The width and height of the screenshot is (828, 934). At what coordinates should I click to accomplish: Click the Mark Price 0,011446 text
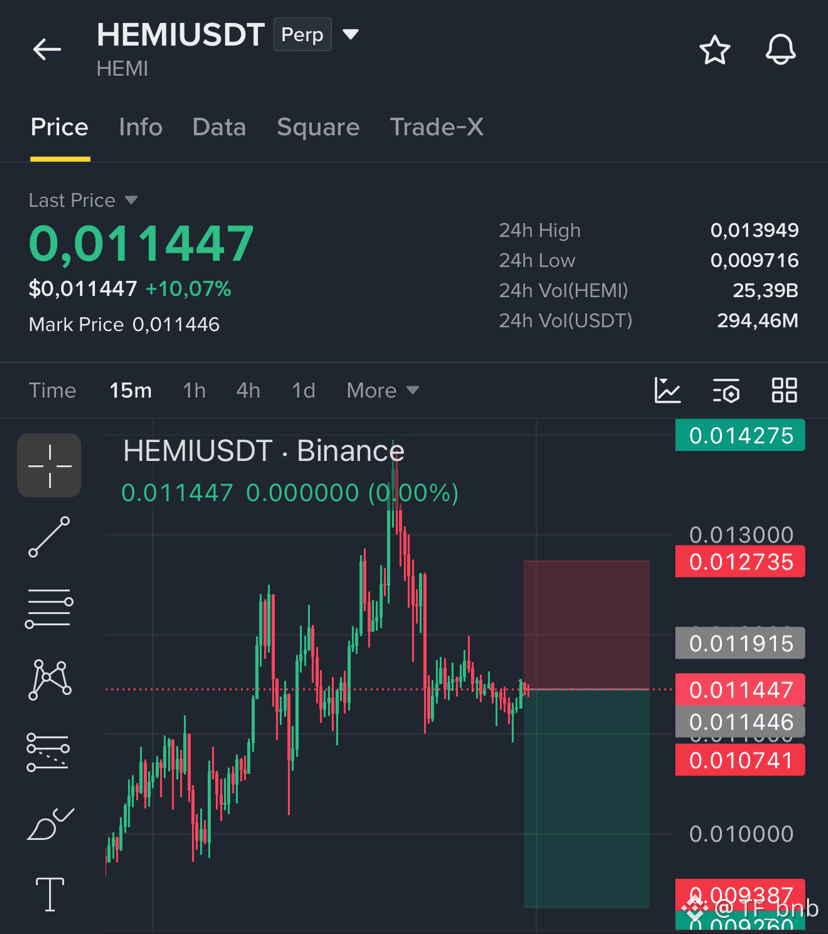[x=124, y=325]
